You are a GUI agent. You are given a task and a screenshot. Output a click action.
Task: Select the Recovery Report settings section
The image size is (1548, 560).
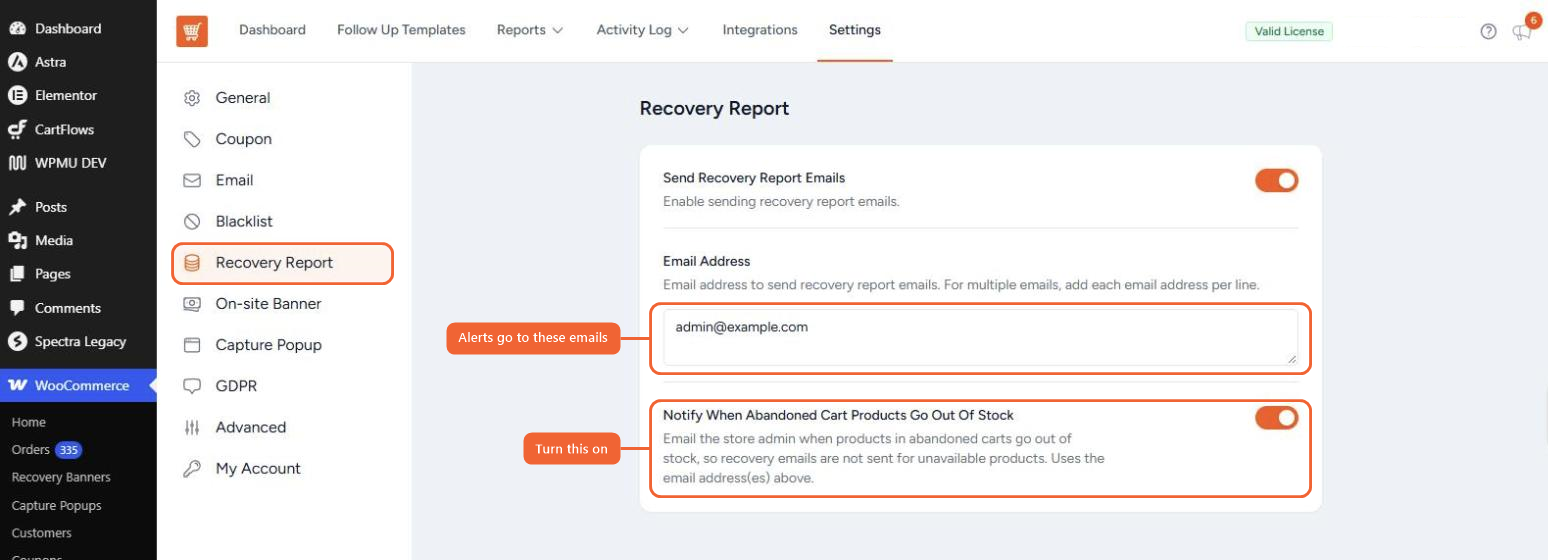(282, 263)
